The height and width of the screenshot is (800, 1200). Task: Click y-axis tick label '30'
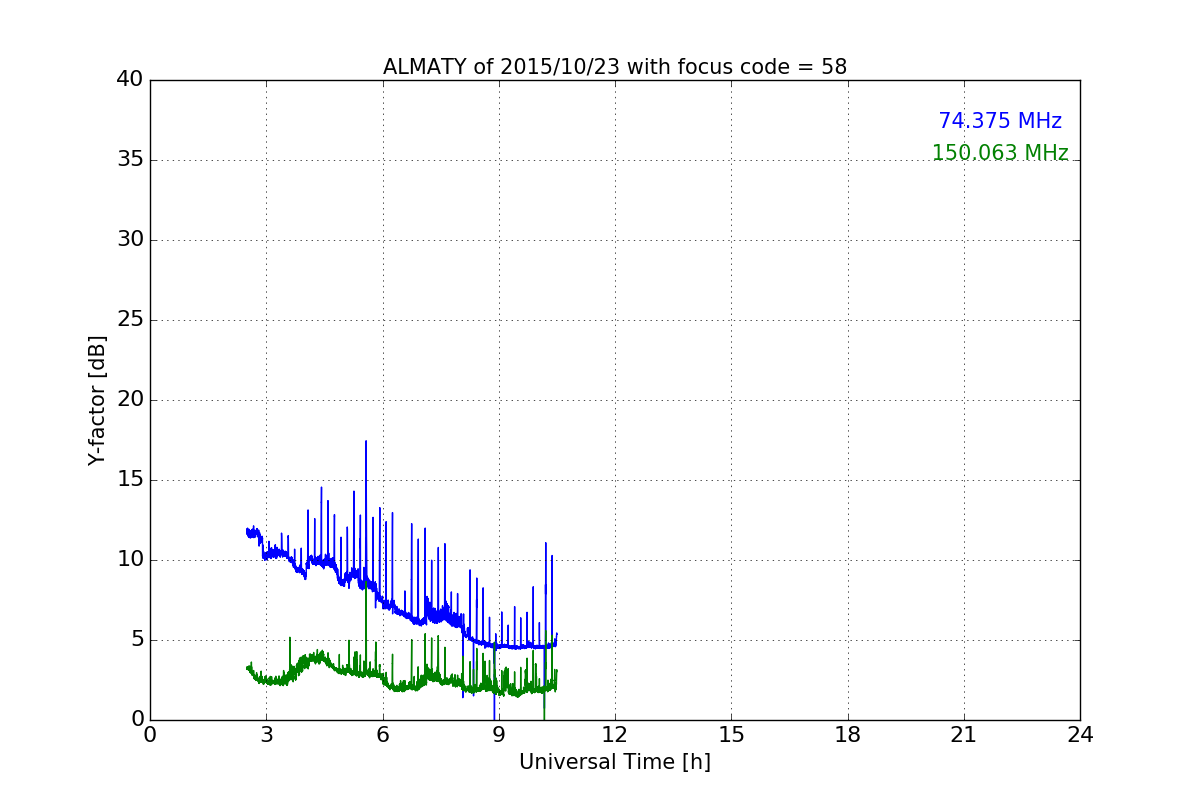[130, 240]
